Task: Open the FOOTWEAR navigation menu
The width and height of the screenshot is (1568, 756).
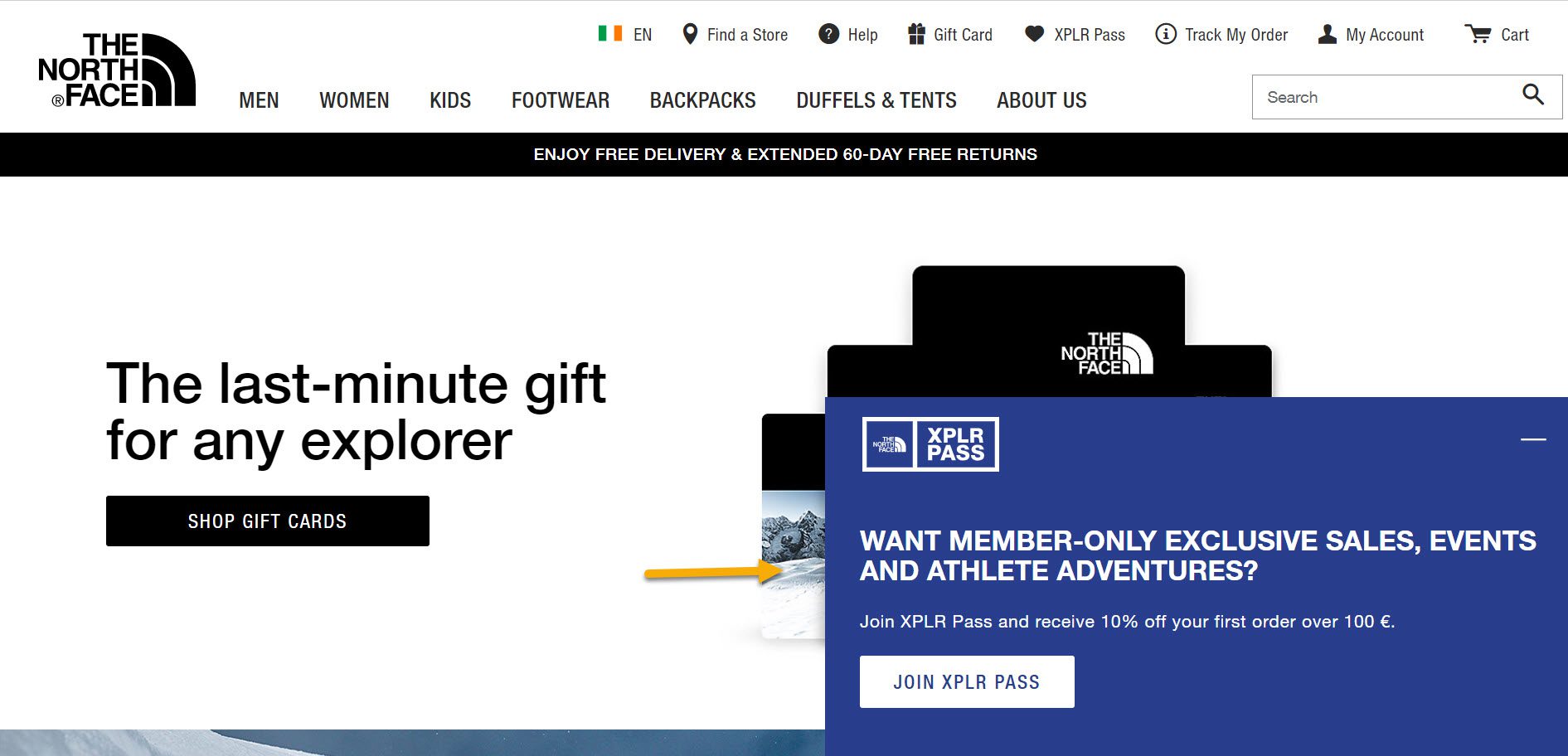Action: coord(561,100)
